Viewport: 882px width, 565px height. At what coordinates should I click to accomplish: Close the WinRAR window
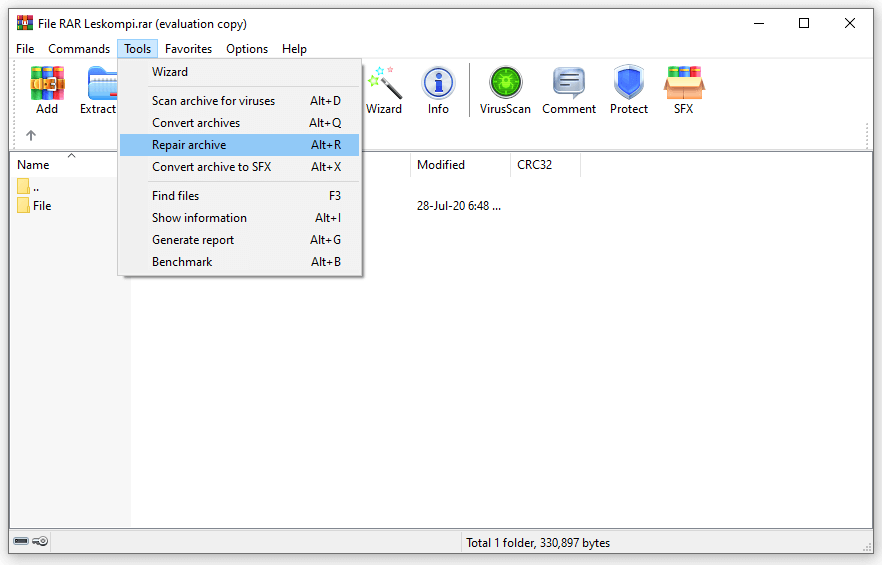(850, 24)
